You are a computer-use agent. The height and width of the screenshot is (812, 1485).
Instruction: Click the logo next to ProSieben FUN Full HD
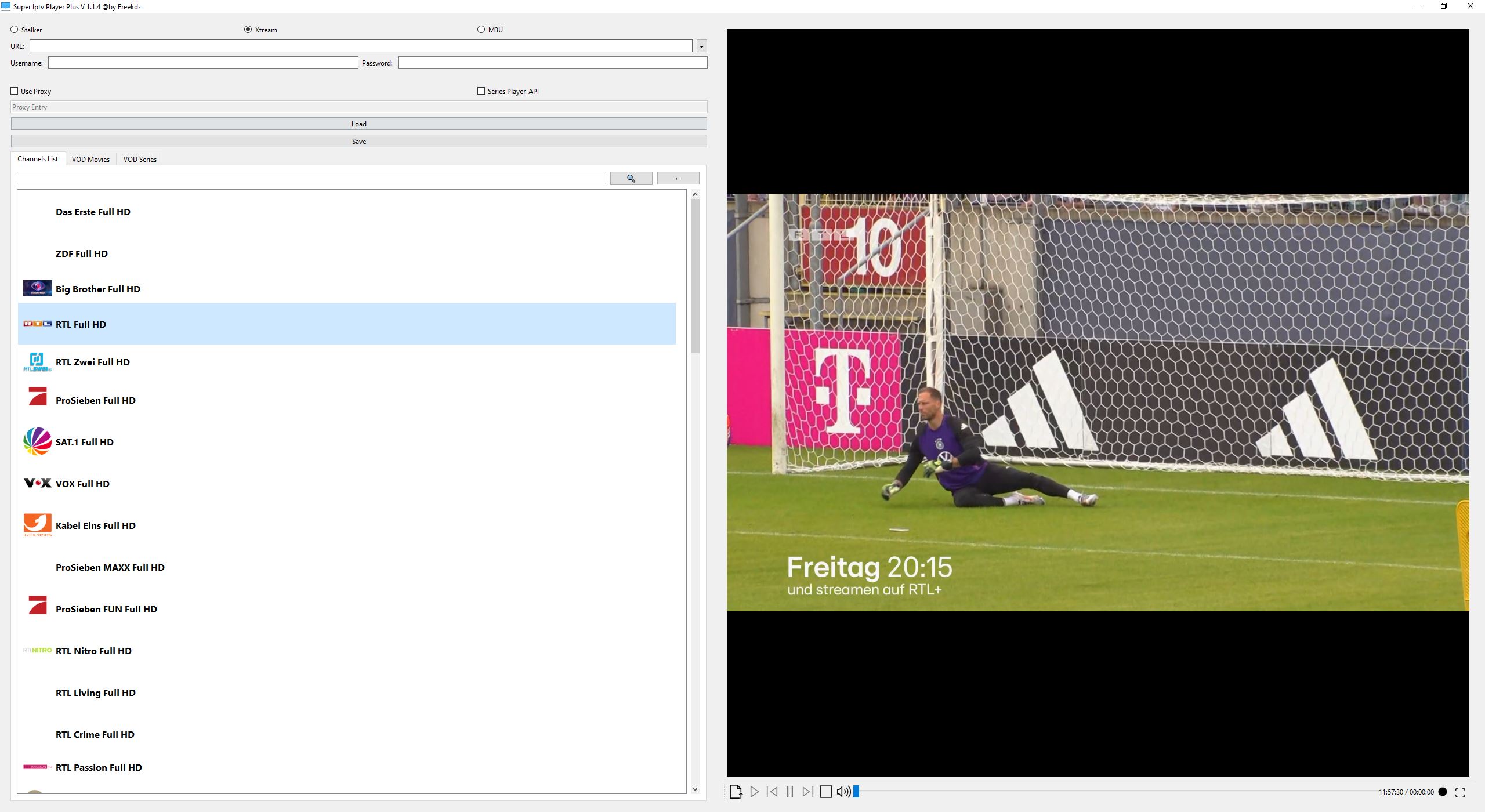[37, 606]
